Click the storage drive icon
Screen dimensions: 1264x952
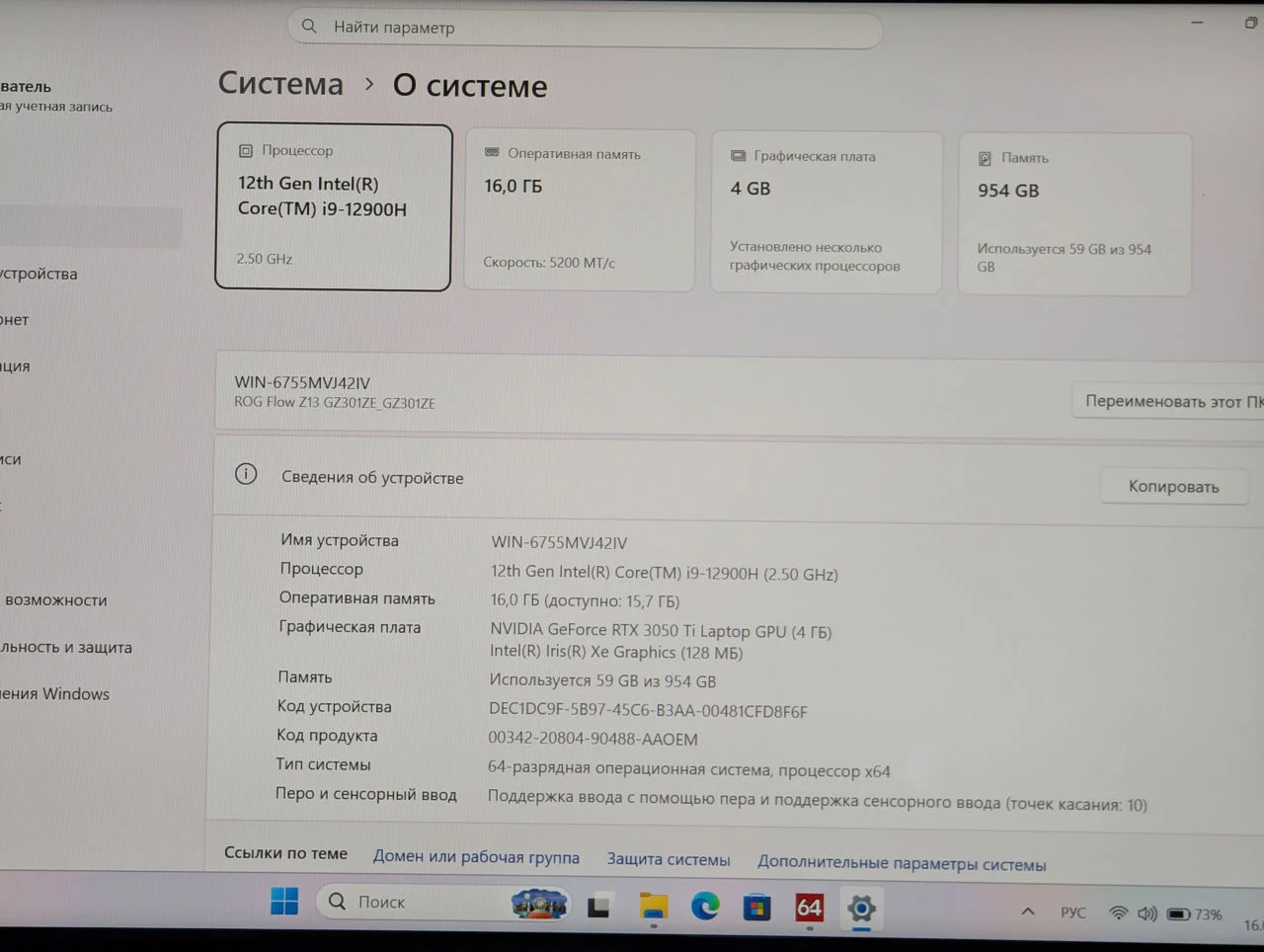click(x=985, y=158)
